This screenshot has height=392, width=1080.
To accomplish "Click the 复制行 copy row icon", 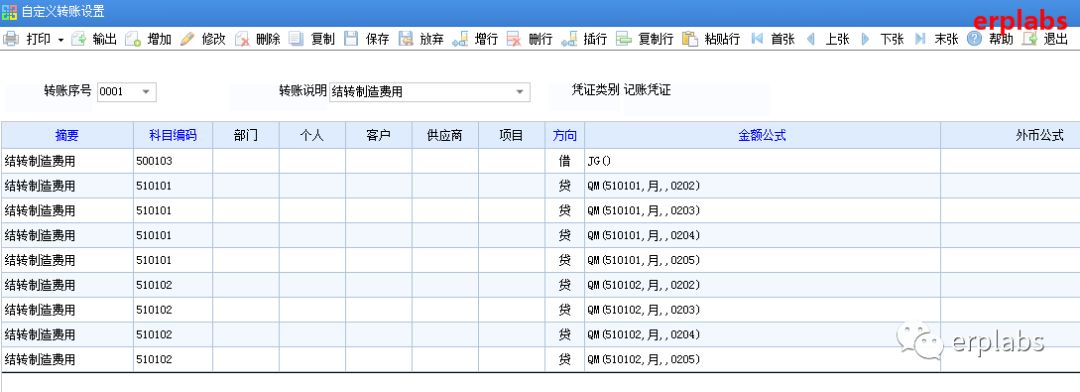I will 623,39.
